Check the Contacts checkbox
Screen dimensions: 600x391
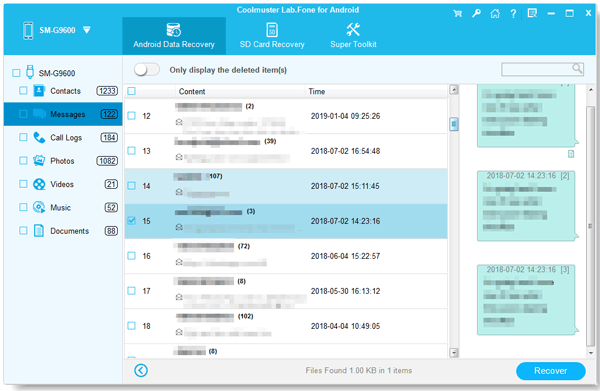coord(23,91)
